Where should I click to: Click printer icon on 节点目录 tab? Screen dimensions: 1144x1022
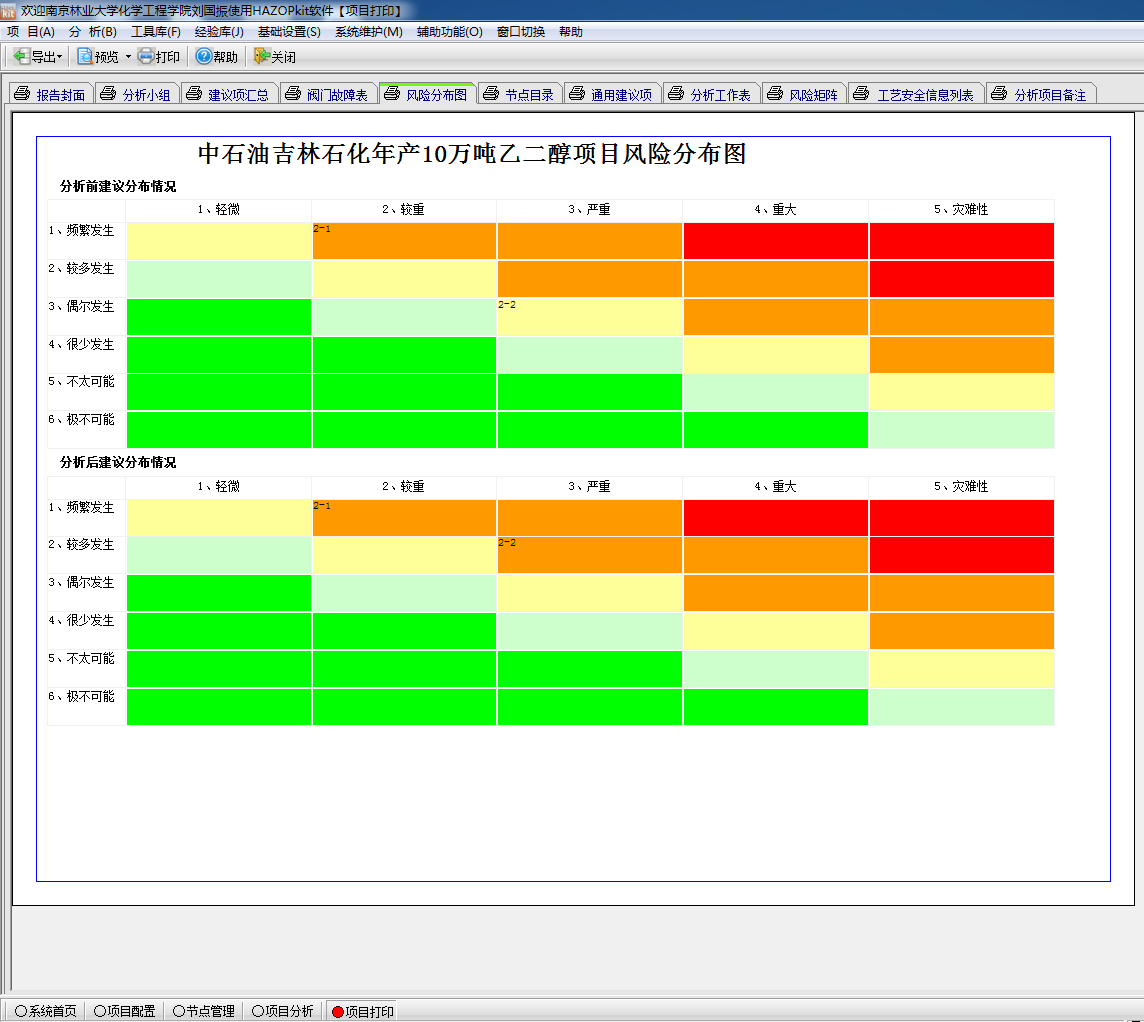click(x=492, y=93)
